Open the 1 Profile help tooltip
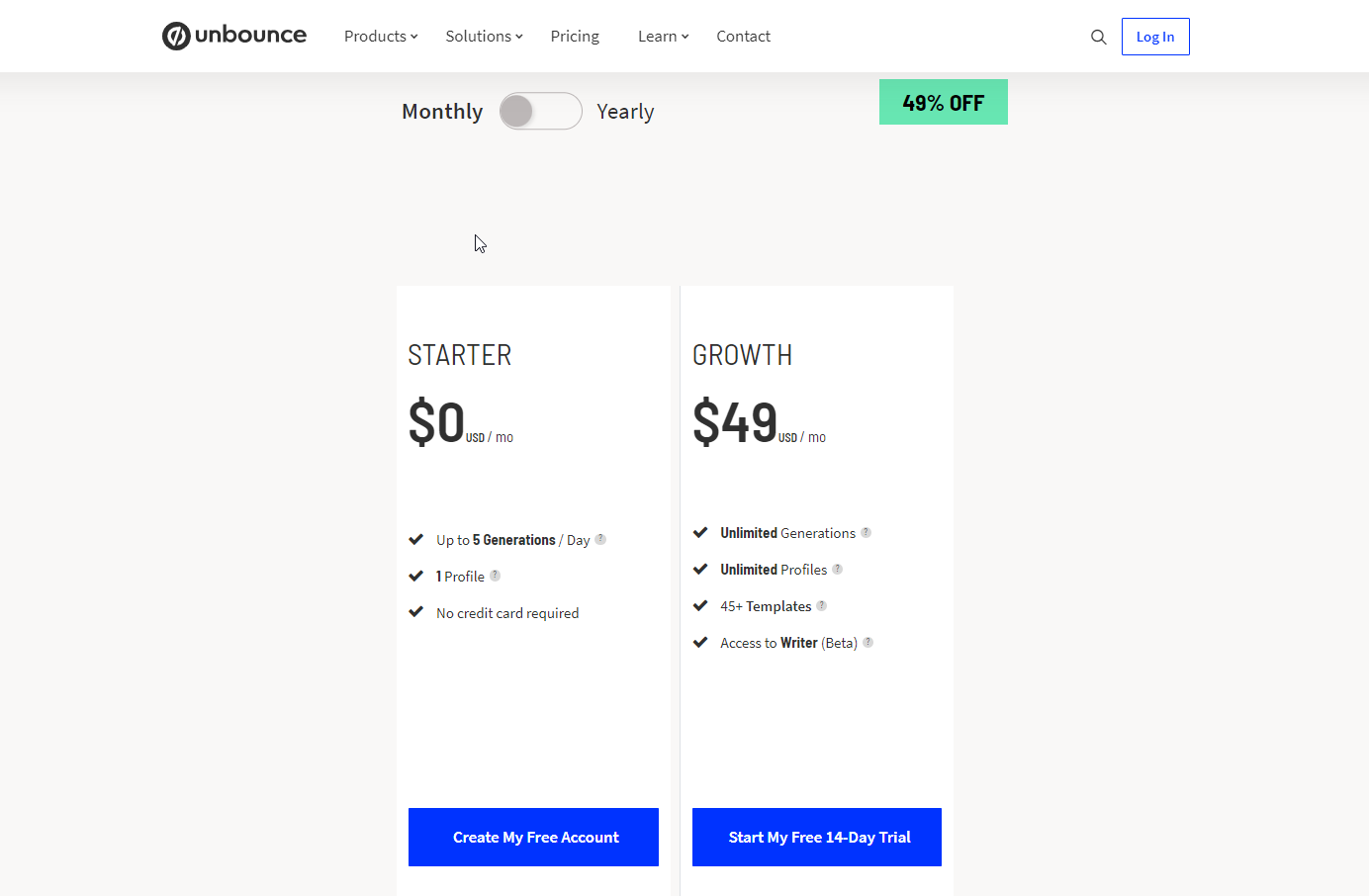Image resolution: width=1369 pixels, height=896 pixels. pos(495,576)
